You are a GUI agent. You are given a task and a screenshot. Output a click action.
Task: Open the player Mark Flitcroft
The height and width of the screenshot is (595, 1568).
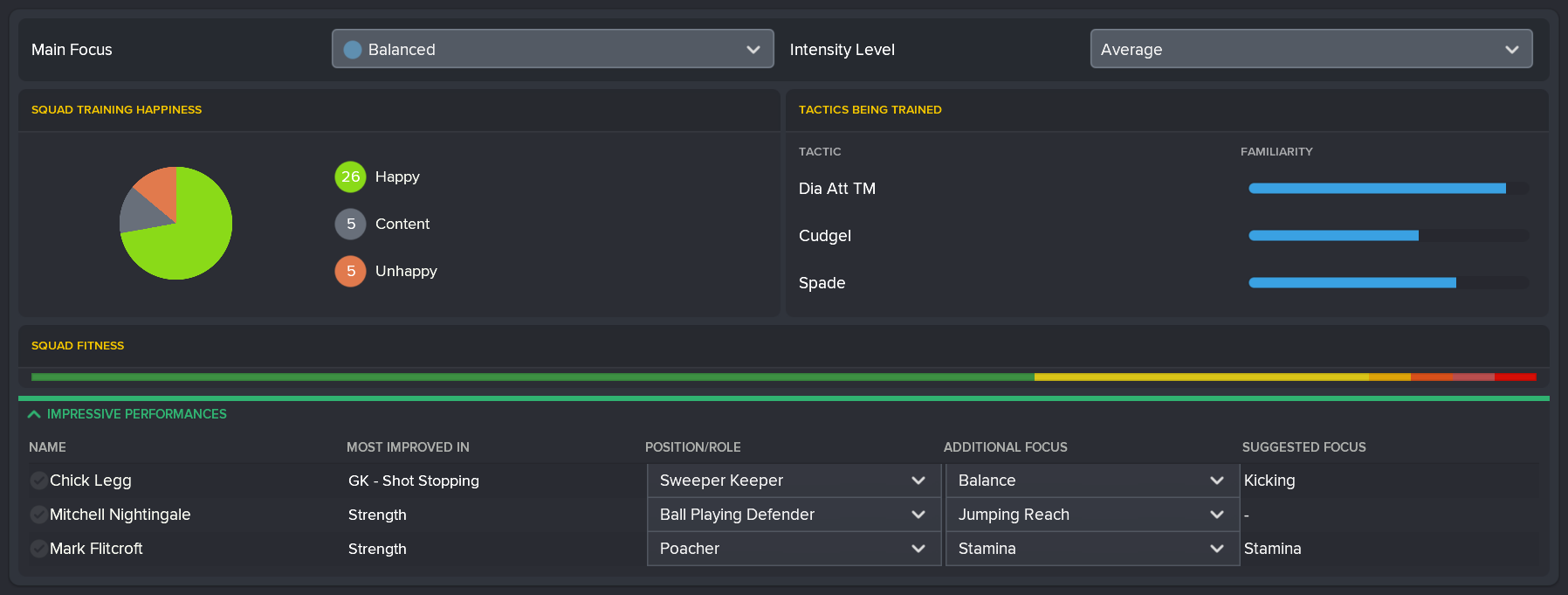(x=96, y=549)
